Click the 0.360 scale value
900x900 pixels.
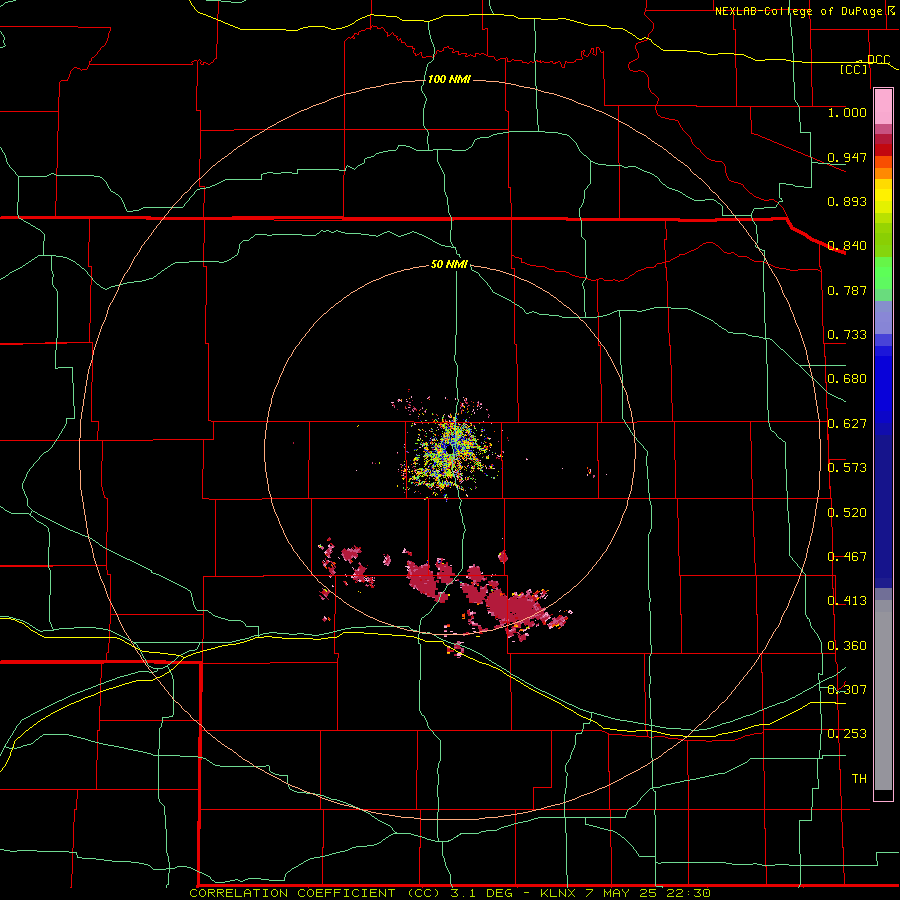[847, 646]
